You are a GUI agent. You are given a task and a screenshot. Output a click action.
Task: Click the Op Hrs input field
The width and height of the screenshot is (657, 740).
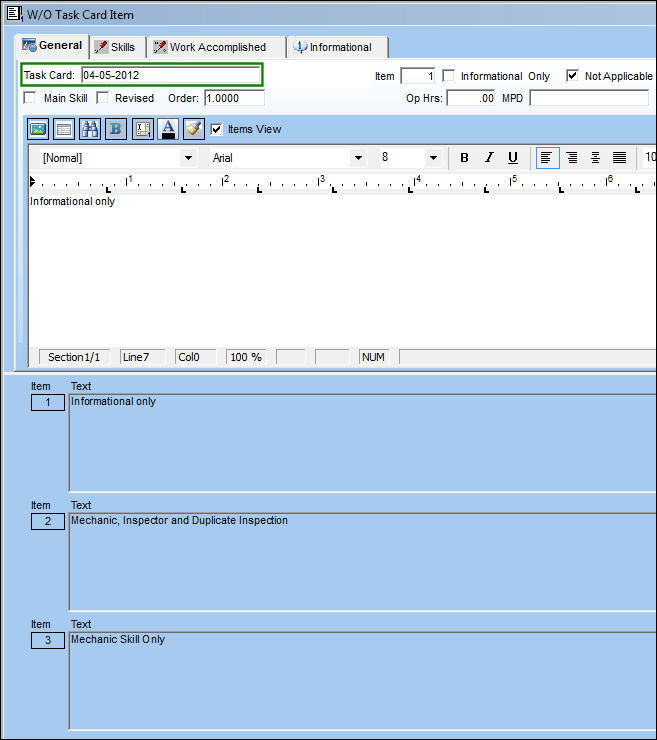(471, 98)
